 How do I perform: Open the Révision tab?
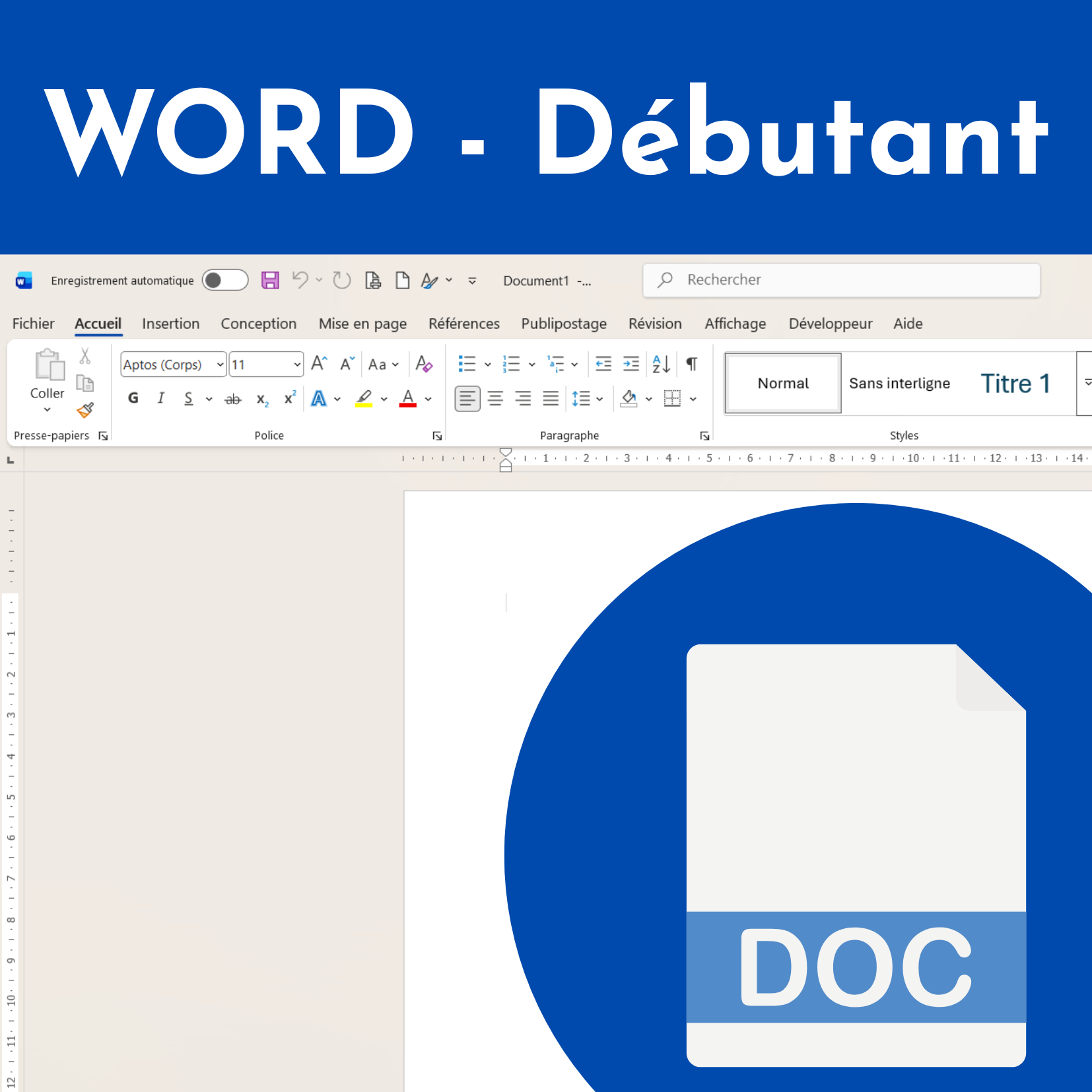coord(655,324)
